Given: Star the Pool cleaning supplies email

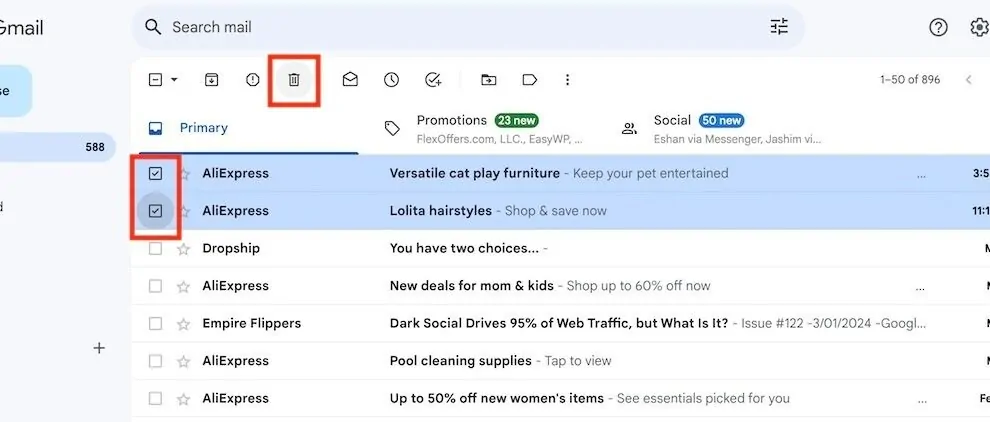Looking at the screenshot, I should 184,361.
